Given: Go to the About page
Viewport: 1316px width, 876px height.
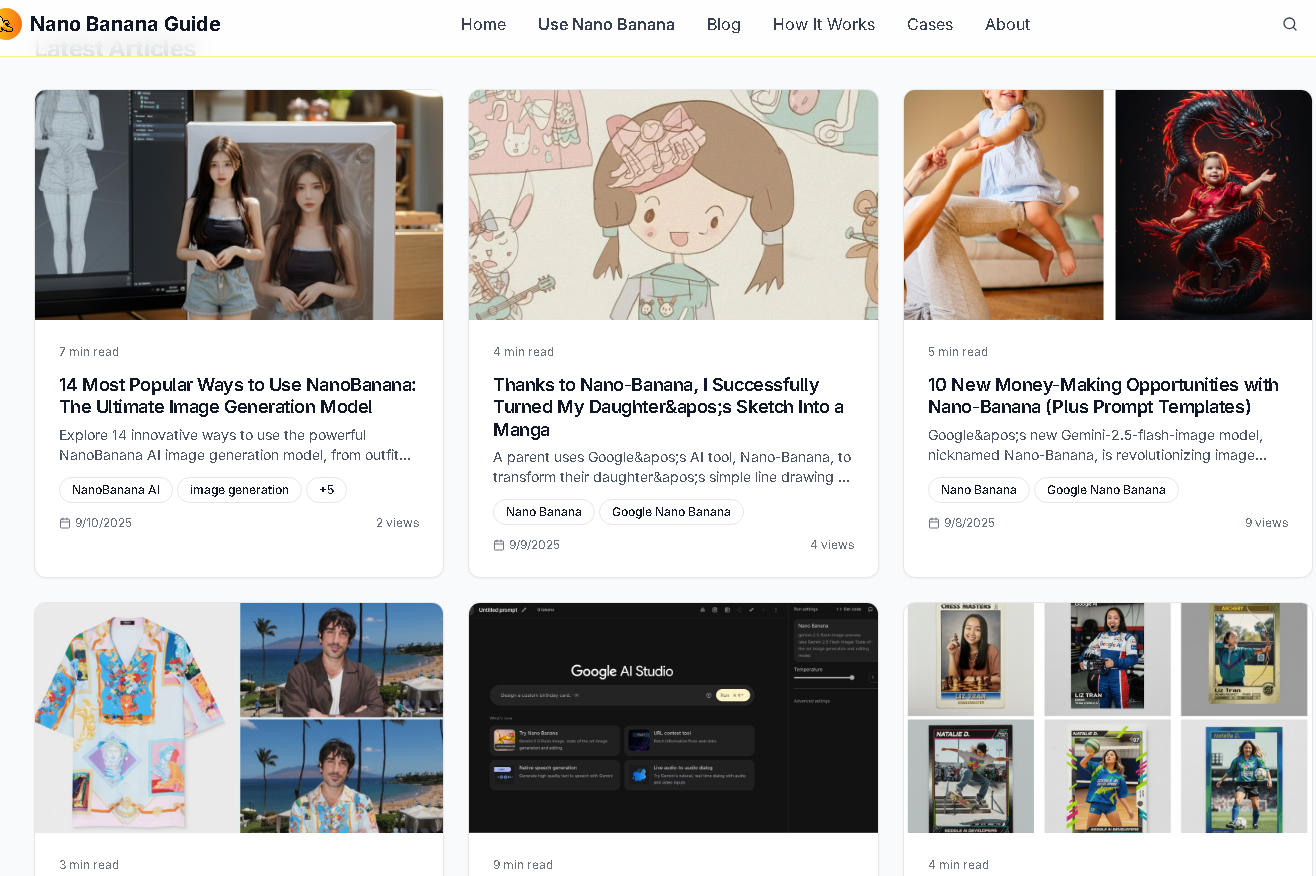Looking at the screenshot, I should 1007,24.
